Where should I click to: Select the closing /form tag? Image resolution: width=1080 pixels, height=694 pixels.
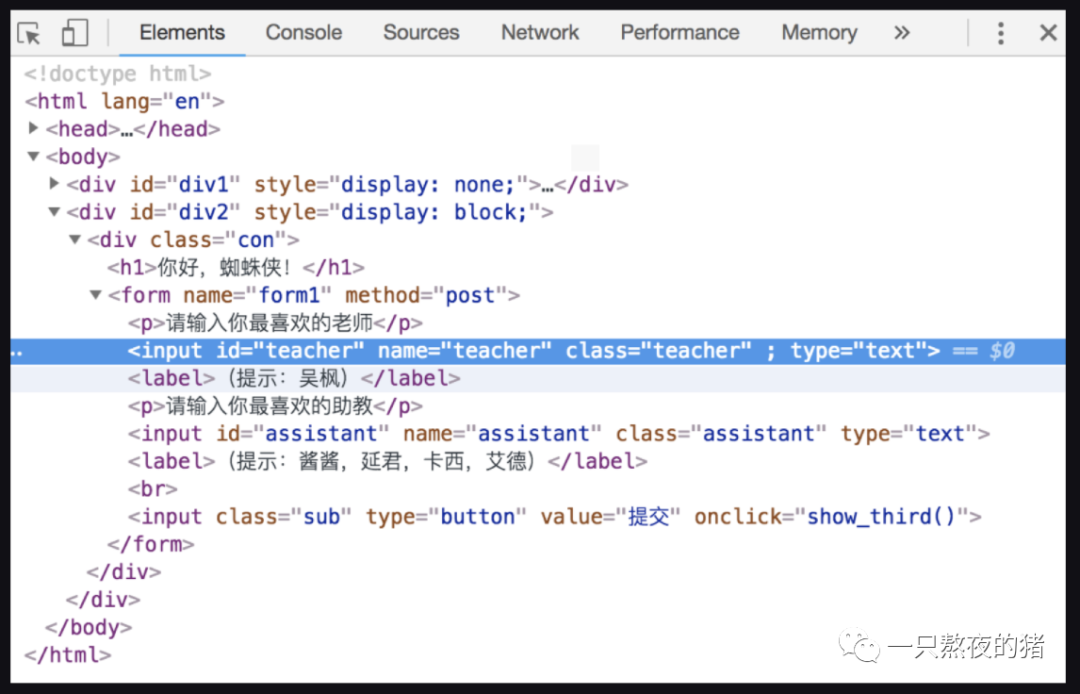tap(151, 545)
